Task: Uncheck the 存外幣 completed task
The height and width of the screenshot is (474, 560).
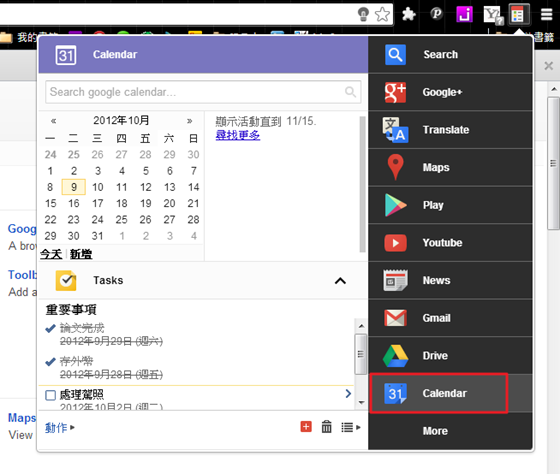Action: (50, 361)
